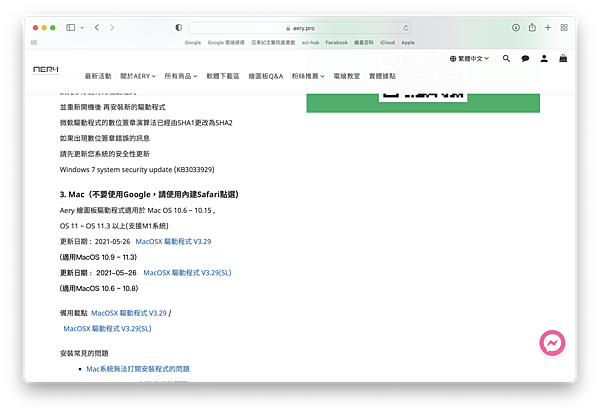Open the 繁體中文 language dropdown
The image size is (600, 414).
(x=469, y=59)
